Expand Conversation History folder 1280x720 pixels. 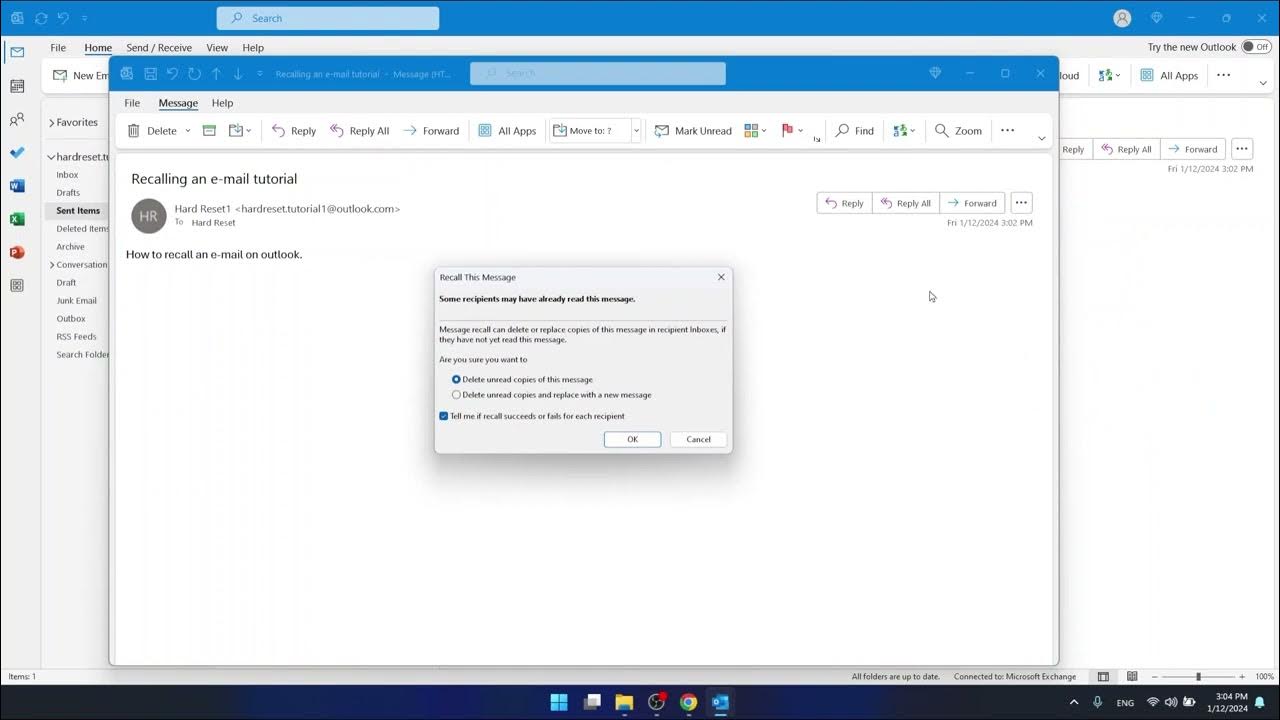click(x=50, y=264)
